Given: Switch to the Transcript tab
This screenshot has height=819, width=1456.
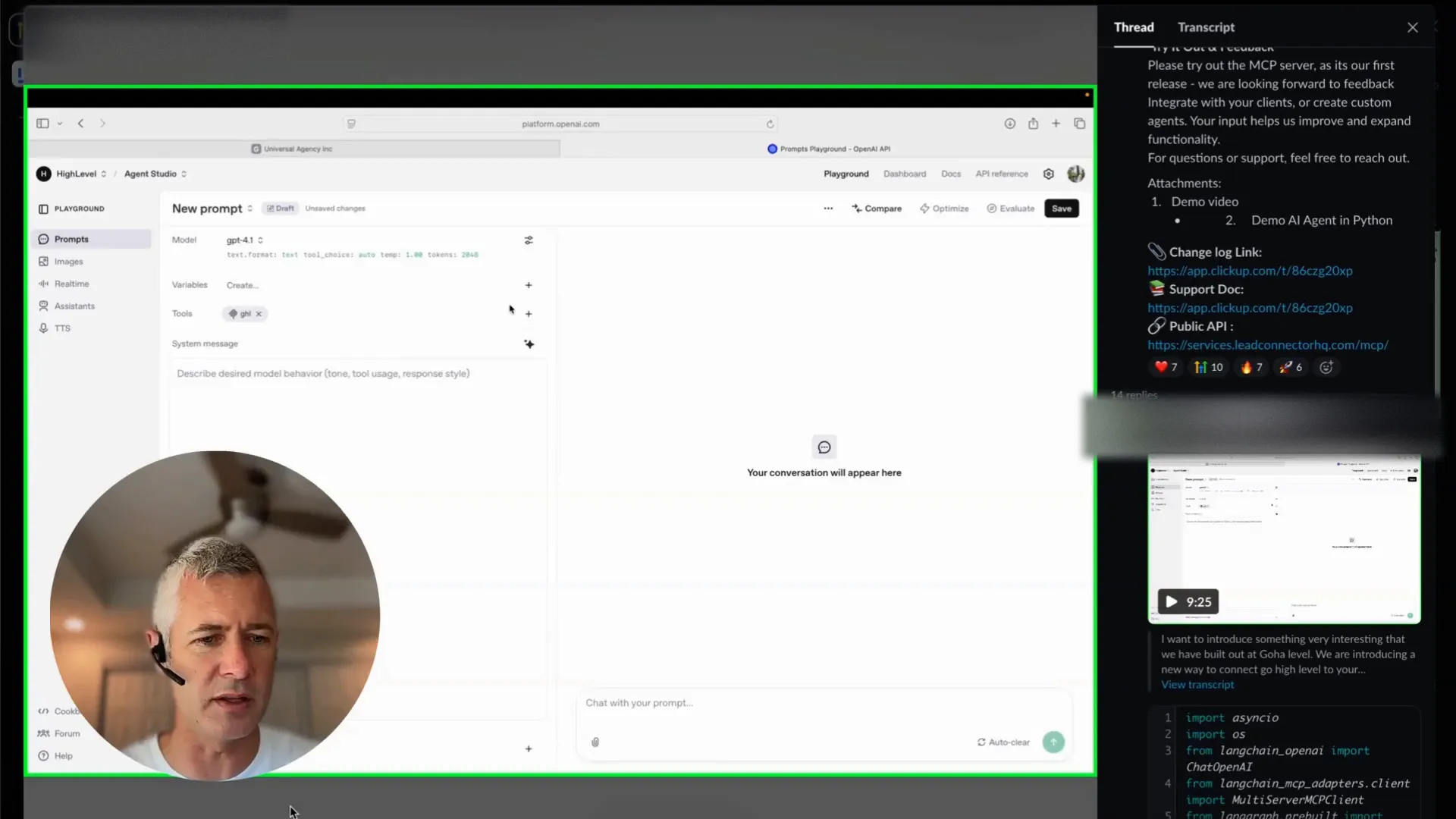Looking at the screenshot, I should 1206,27.
